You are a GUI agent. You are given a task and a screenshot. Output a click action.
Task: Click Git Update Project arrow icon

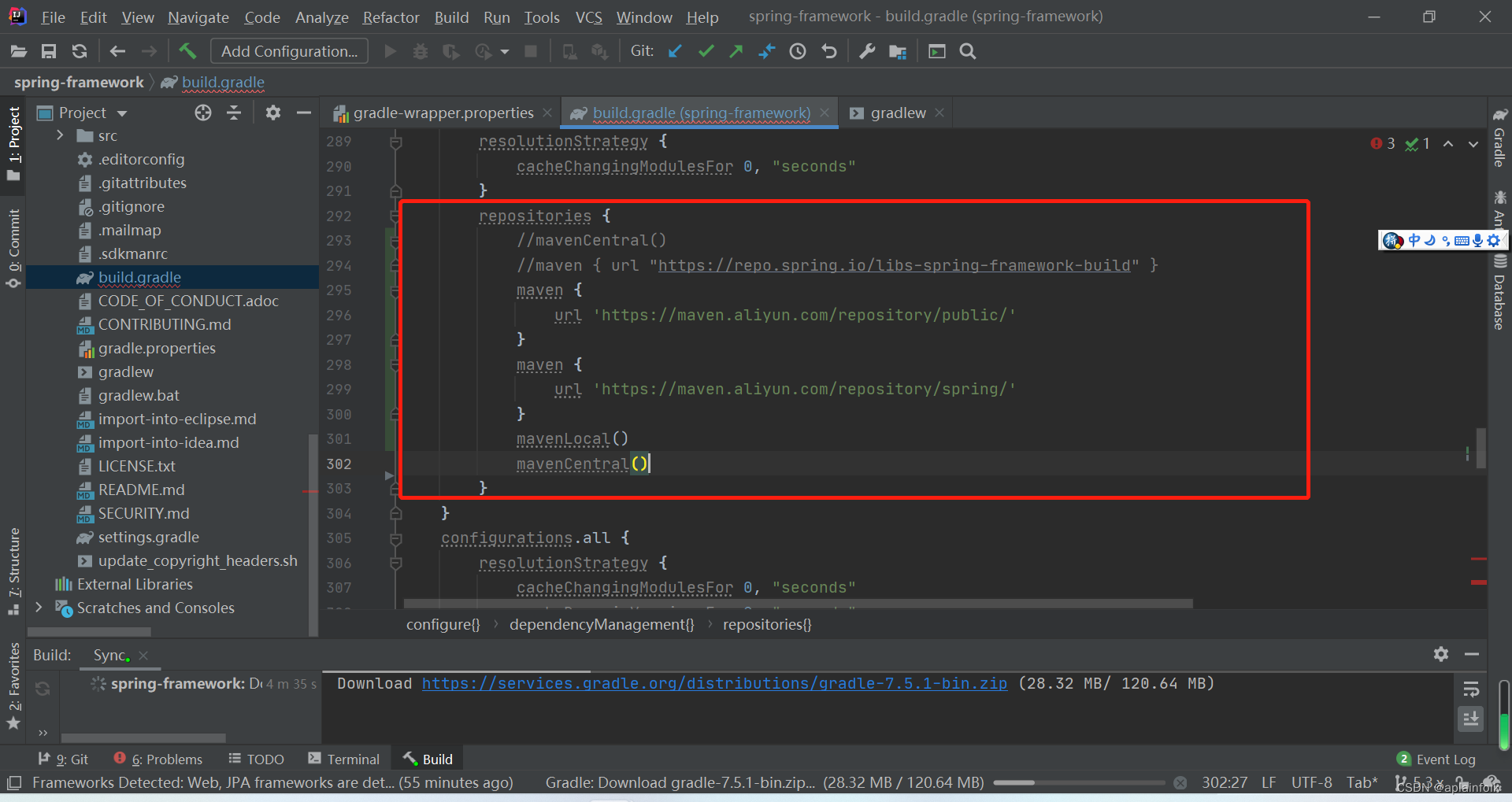[675, 51]
